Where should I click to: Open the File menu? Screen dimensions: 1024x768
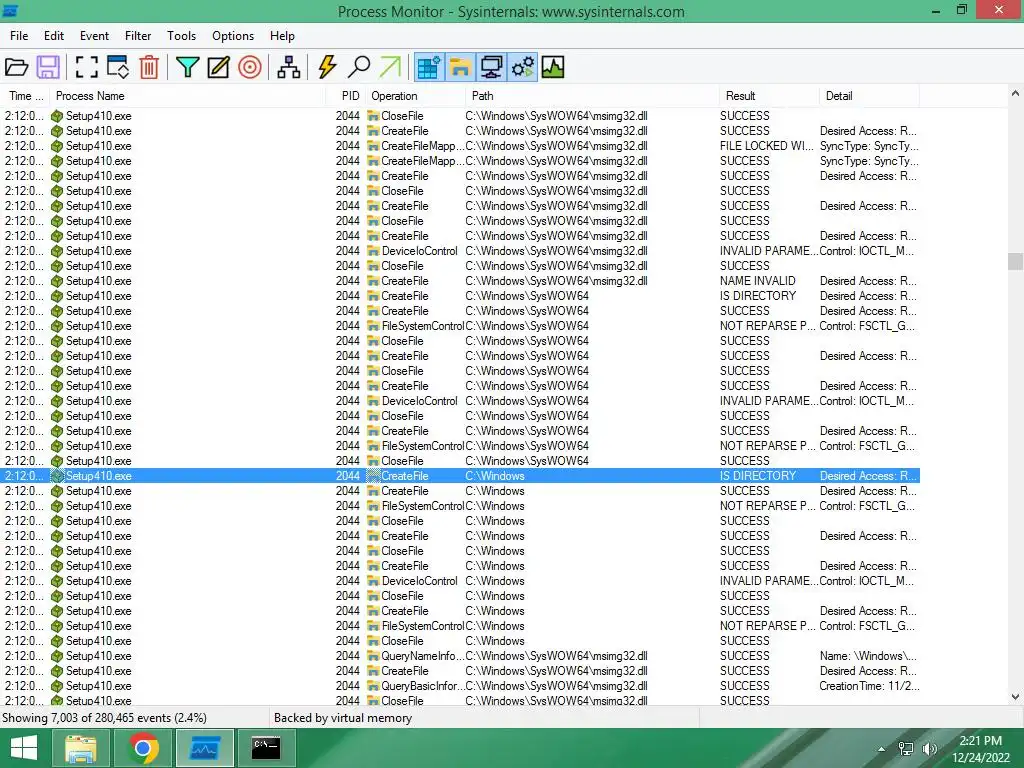[x=19, y=36]
